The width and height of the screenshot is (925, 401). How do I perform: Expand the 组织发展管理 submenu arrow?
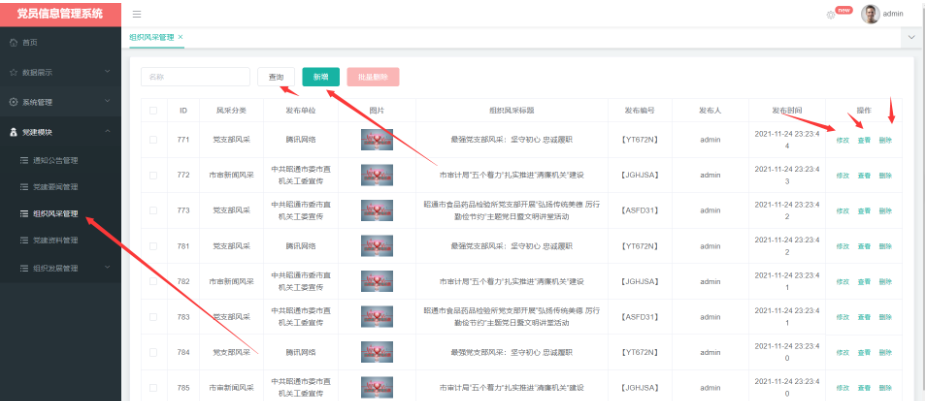point(107,268)
